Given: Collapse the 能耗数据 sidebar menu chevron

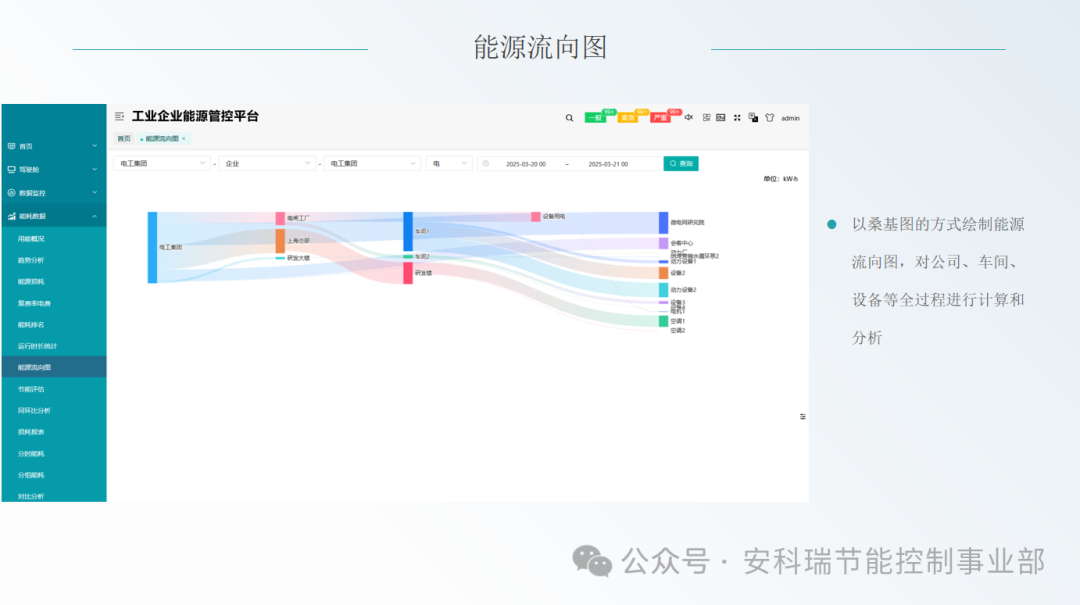Looking at the screenshot, I should tap(94, 216).
